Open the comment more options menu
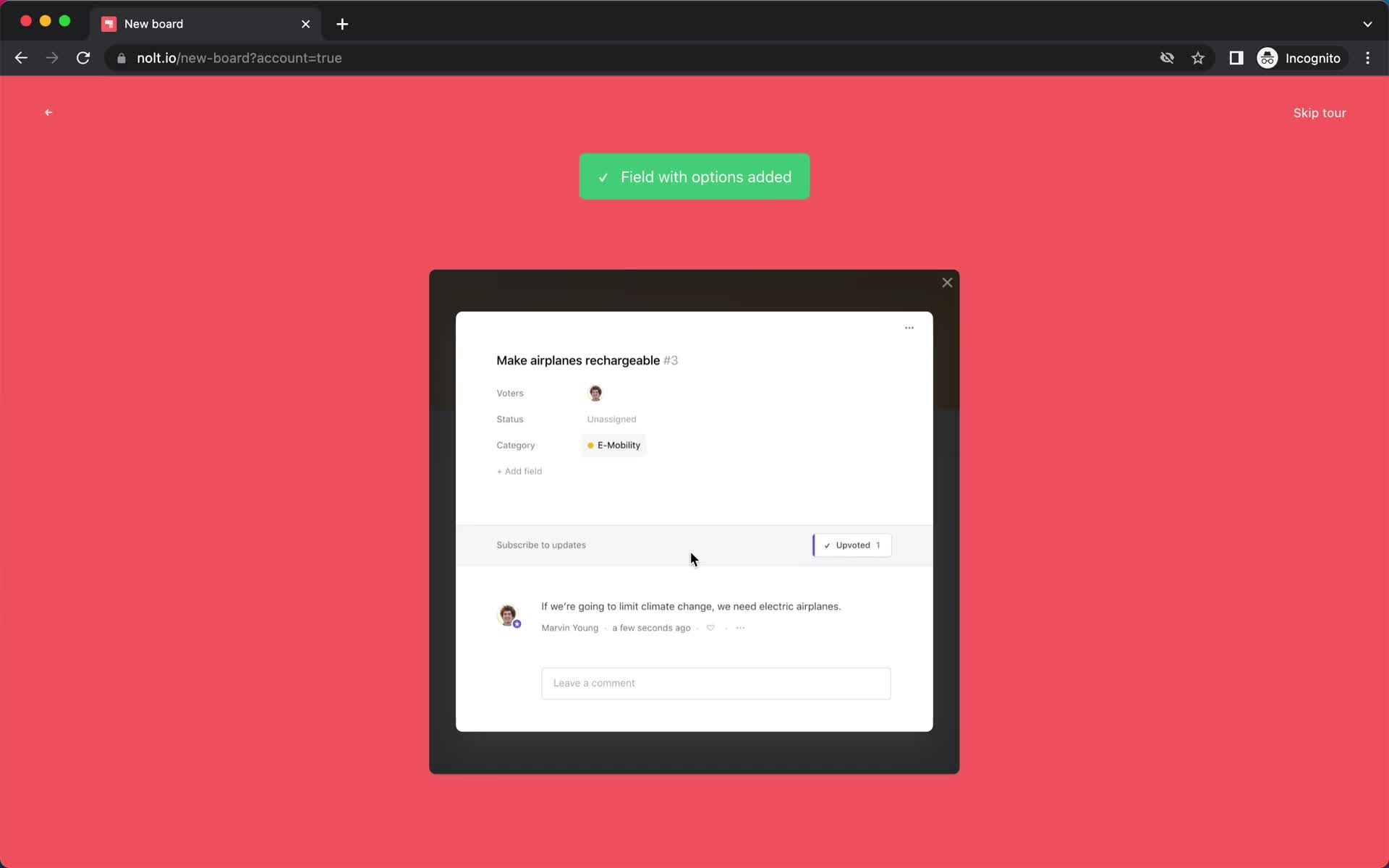The image size is (1389, 868). [x=740, y=628]
